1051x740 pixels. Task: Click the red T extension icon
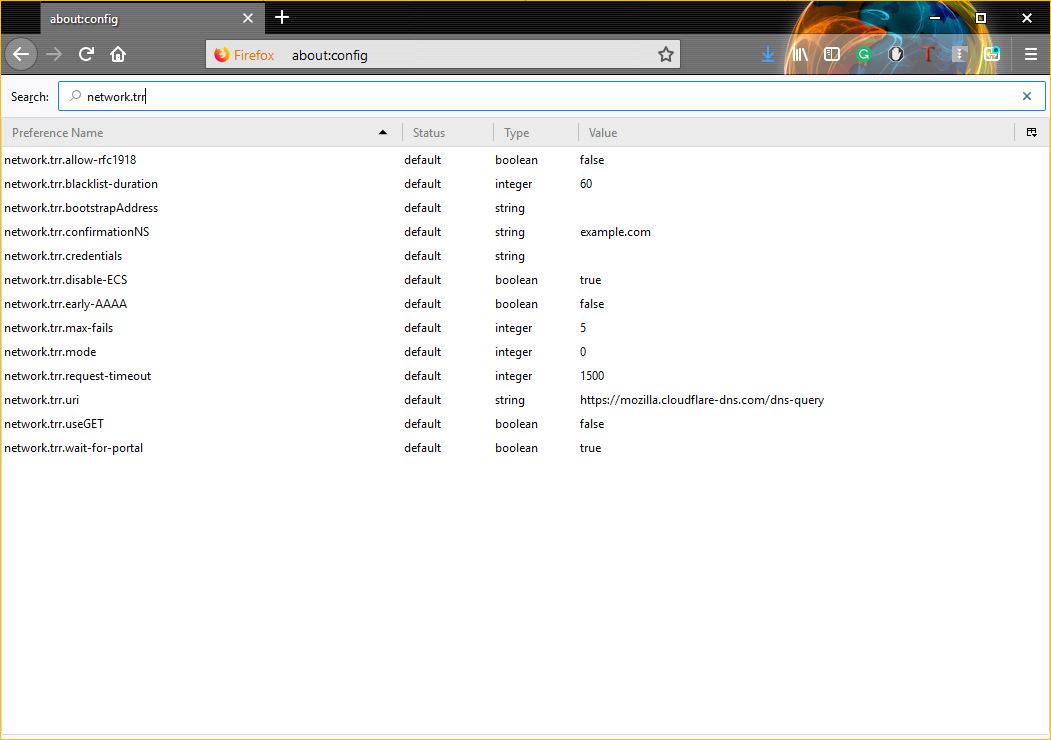928,55
